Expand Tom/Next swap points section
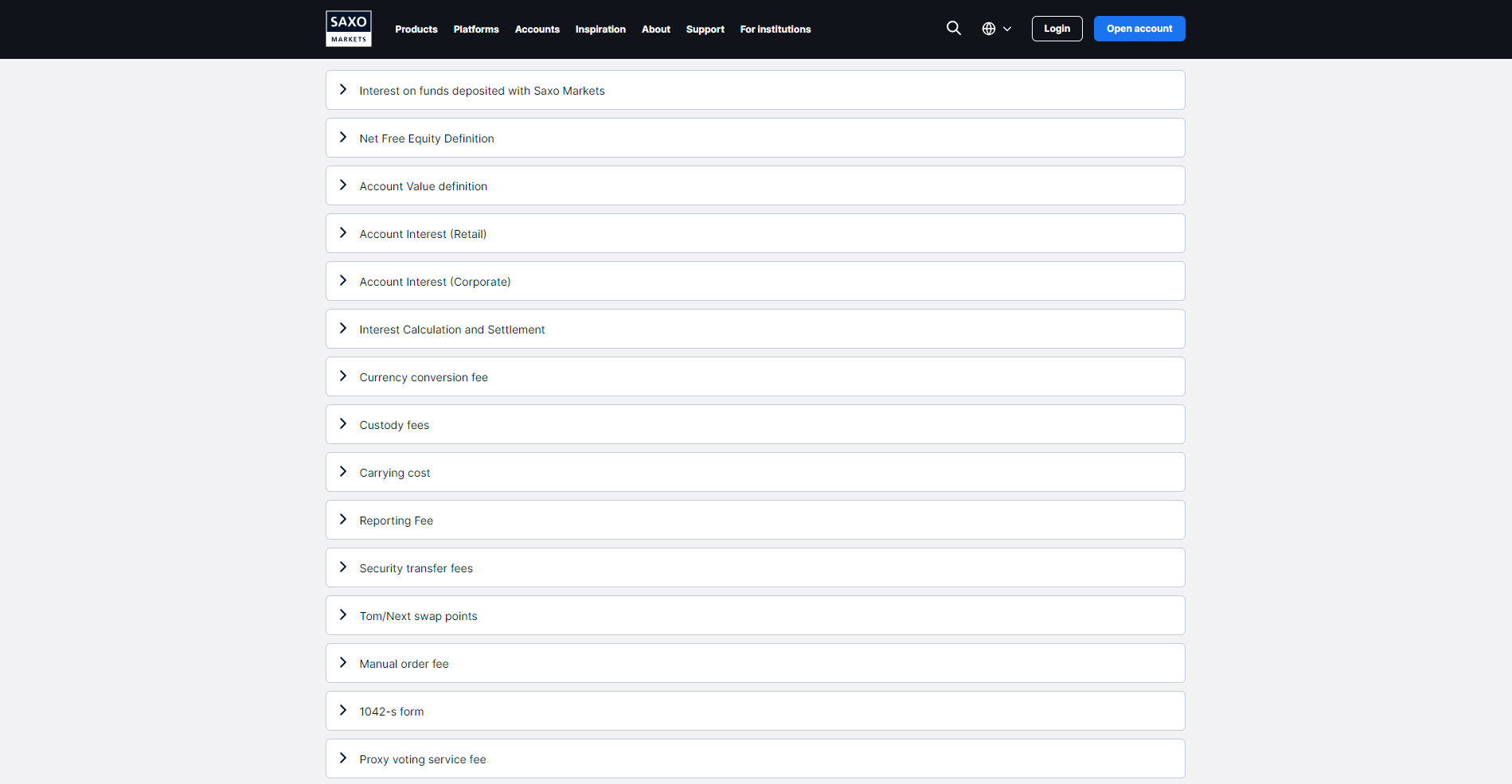Viewport: 1512px width, 784px height. [755, 615]
